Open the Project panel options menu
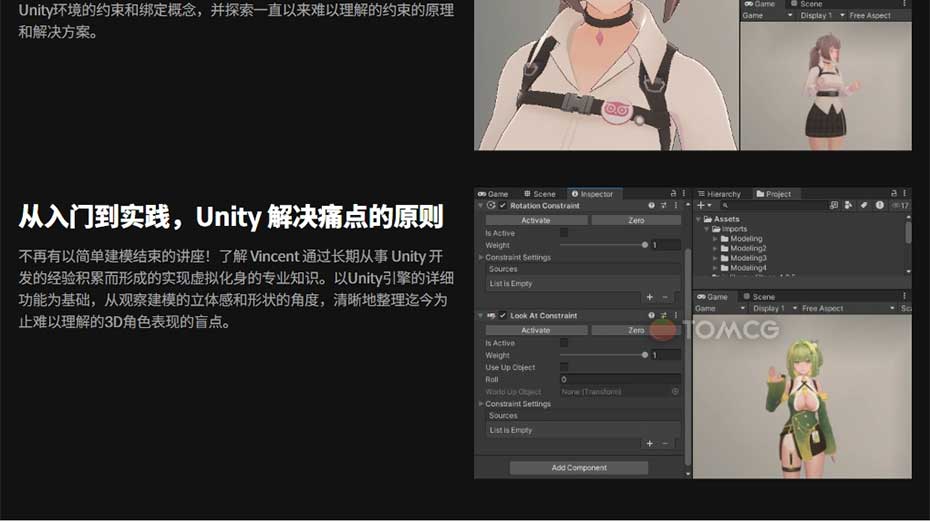930x524 pixels. click(x=904, y=193)
